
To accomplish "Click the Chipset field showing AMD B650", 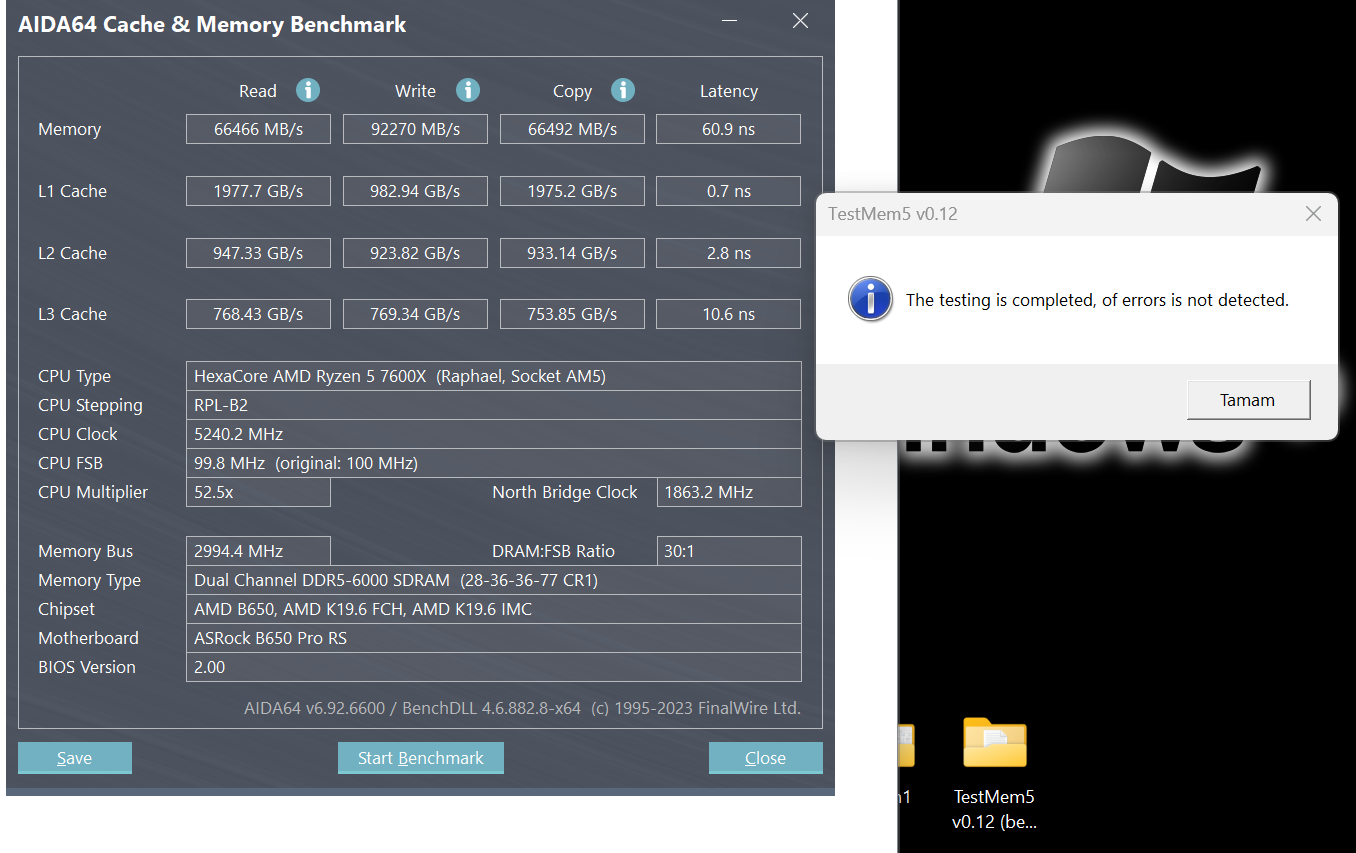I will [x=494, y=609].
